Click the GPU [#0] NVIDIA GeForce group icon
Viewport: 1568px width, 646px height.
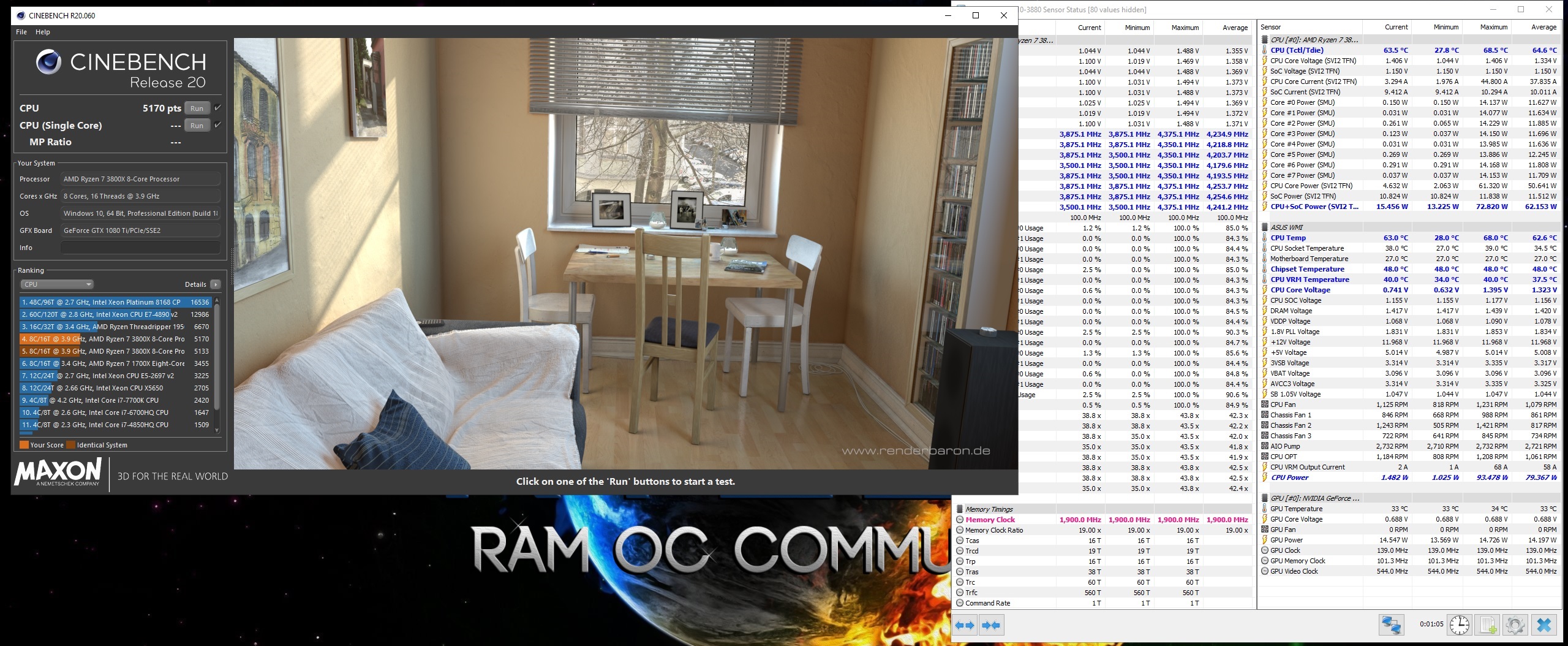[x=1265, y=498]
